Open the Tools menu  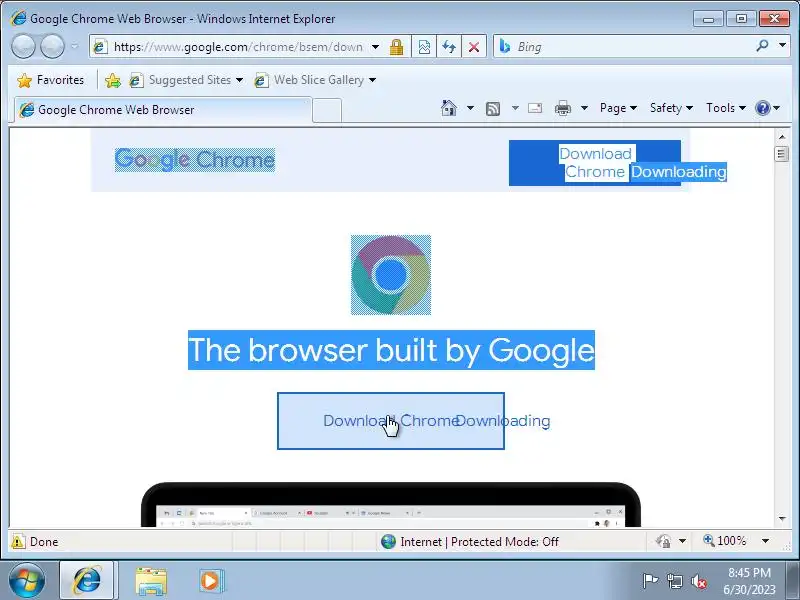(x=726, y=108)
